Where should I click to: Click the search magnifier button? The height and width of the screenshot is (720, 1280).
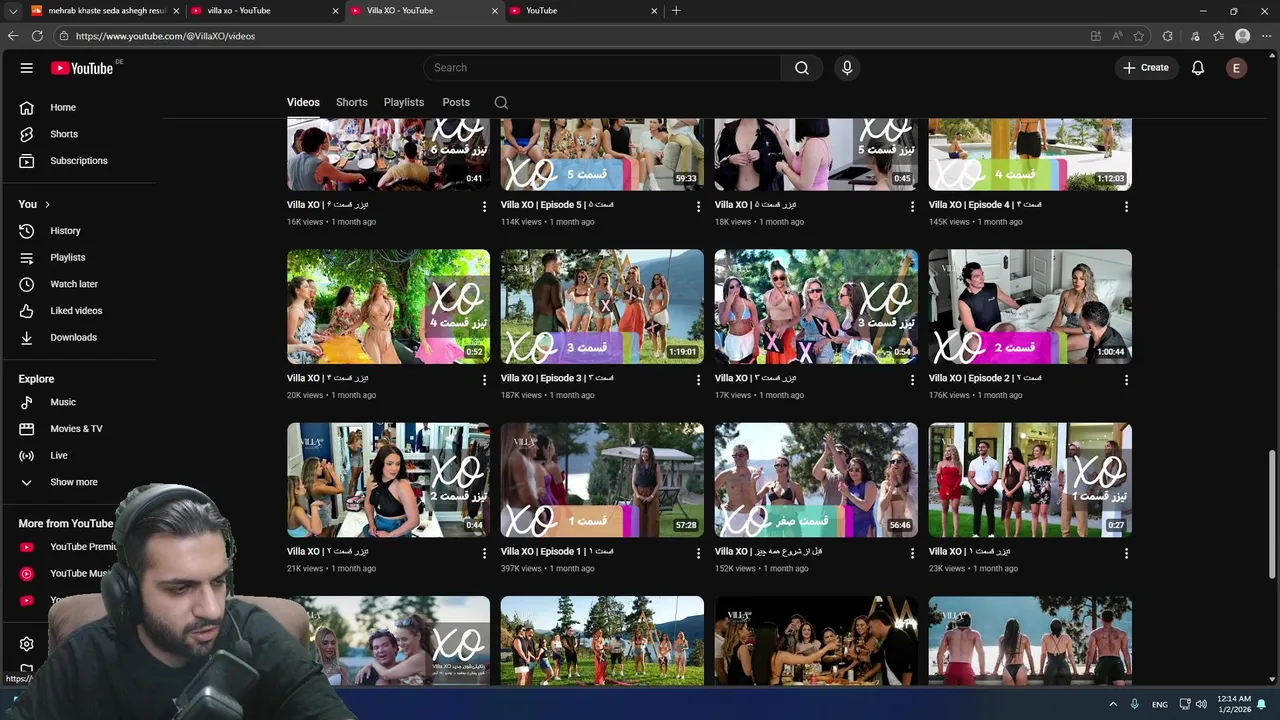802,68
